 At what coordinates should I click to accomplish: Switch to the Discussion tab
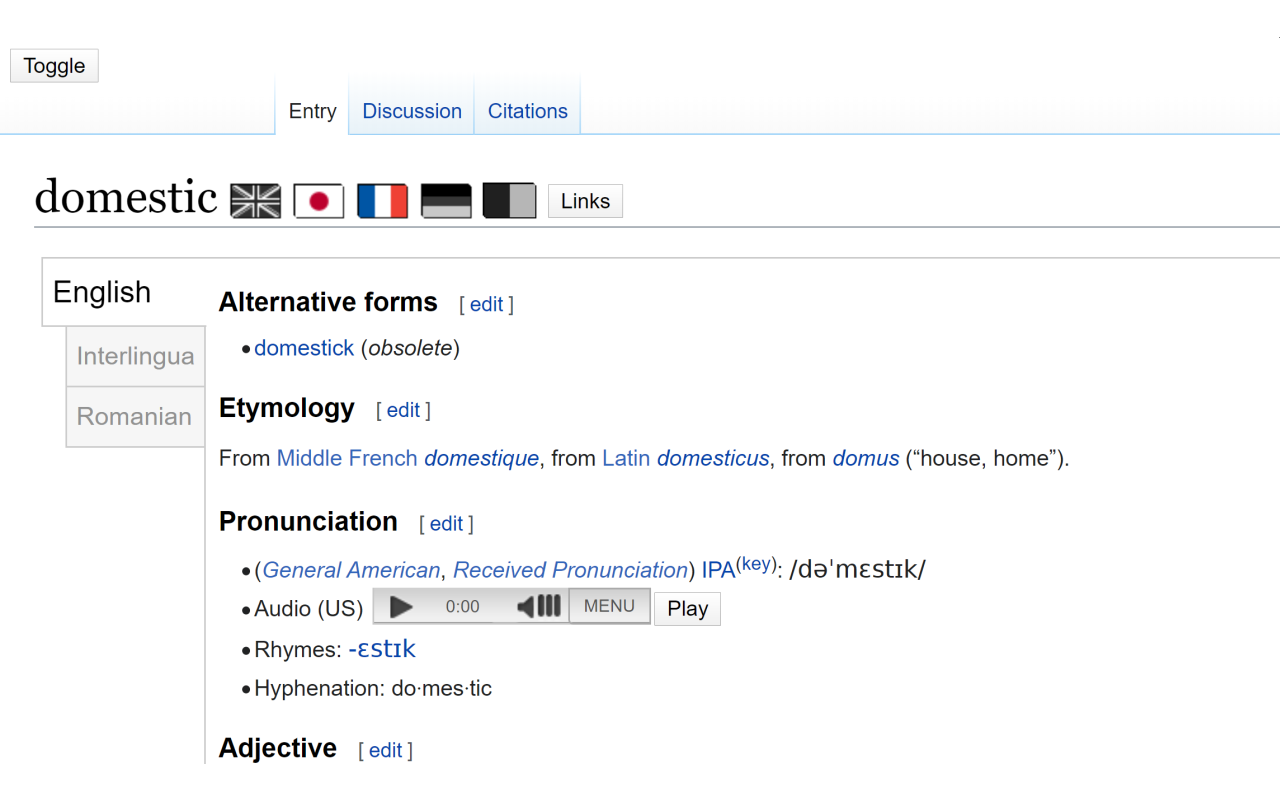[x=412, y=111]
